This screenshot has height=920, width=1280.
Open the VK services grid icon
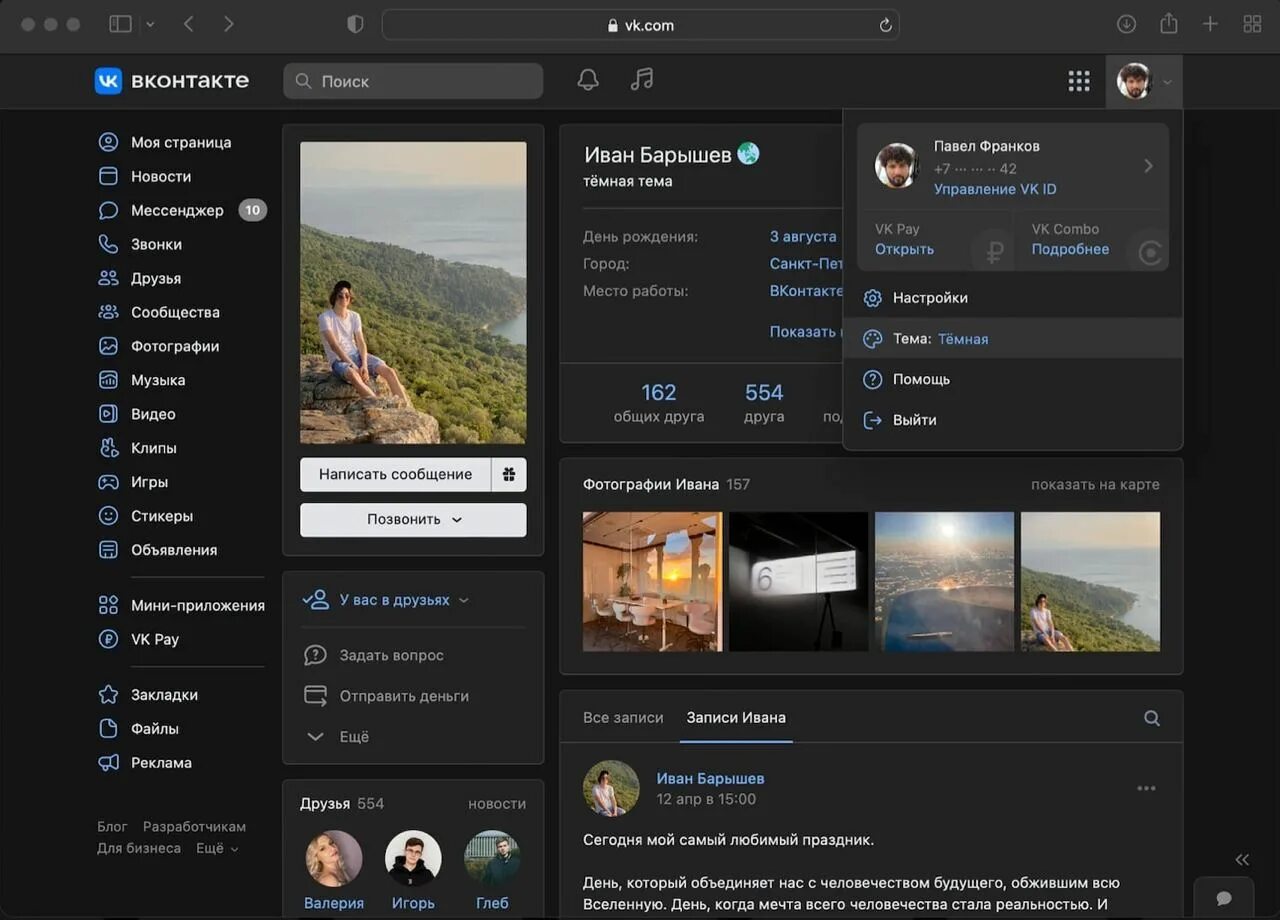click(1078, 81)
